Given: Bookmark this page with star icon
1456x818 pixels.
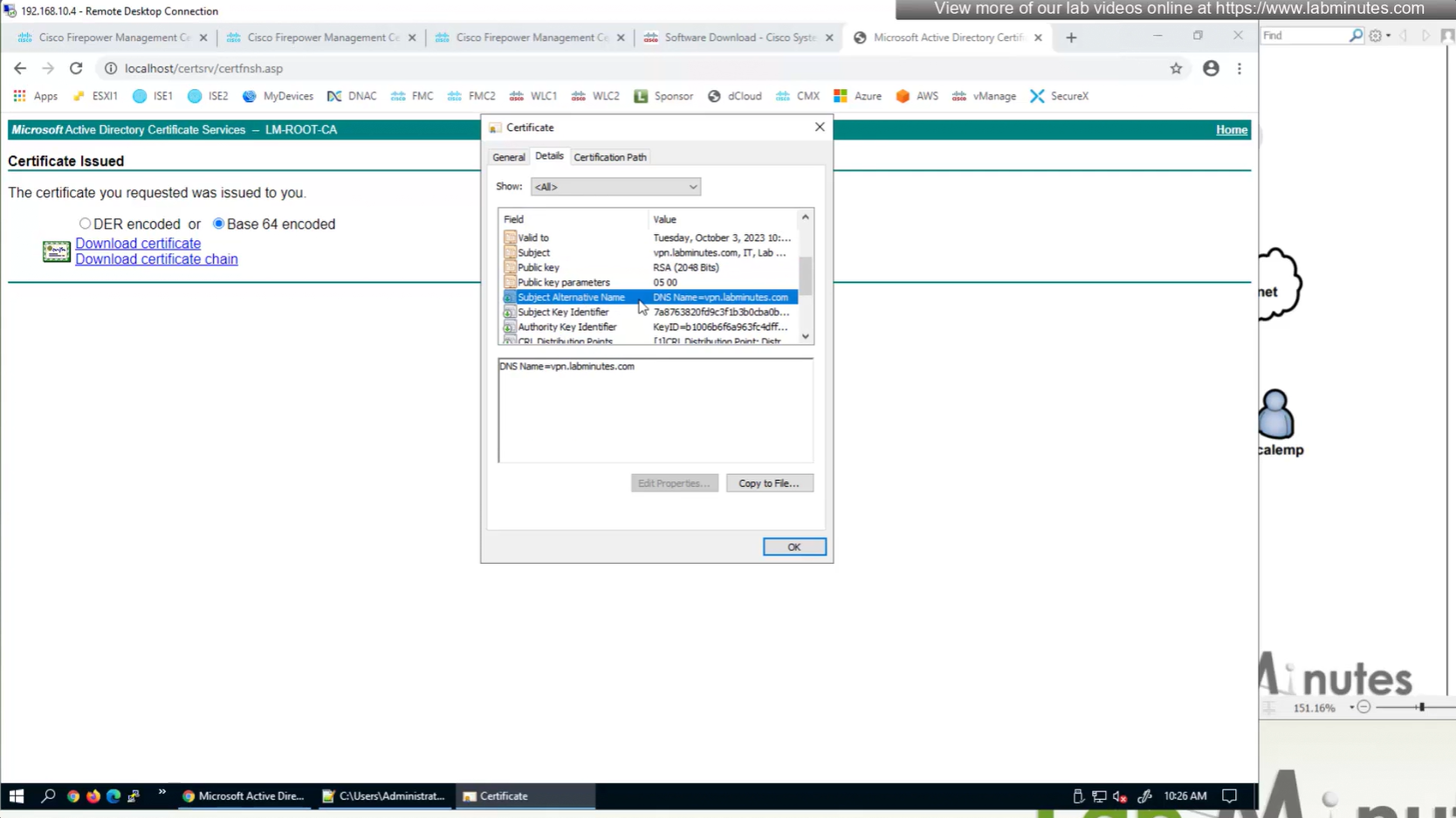Looking at the screenshot, I should point(1176,68).
